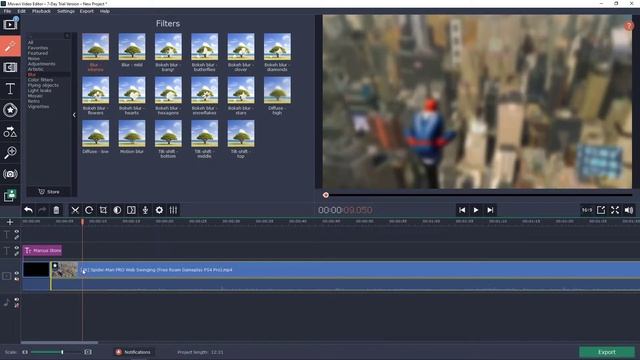The image size is (640, 360).
Task: Open the Transitions tab in sidebar
Action: click(10, 67)
